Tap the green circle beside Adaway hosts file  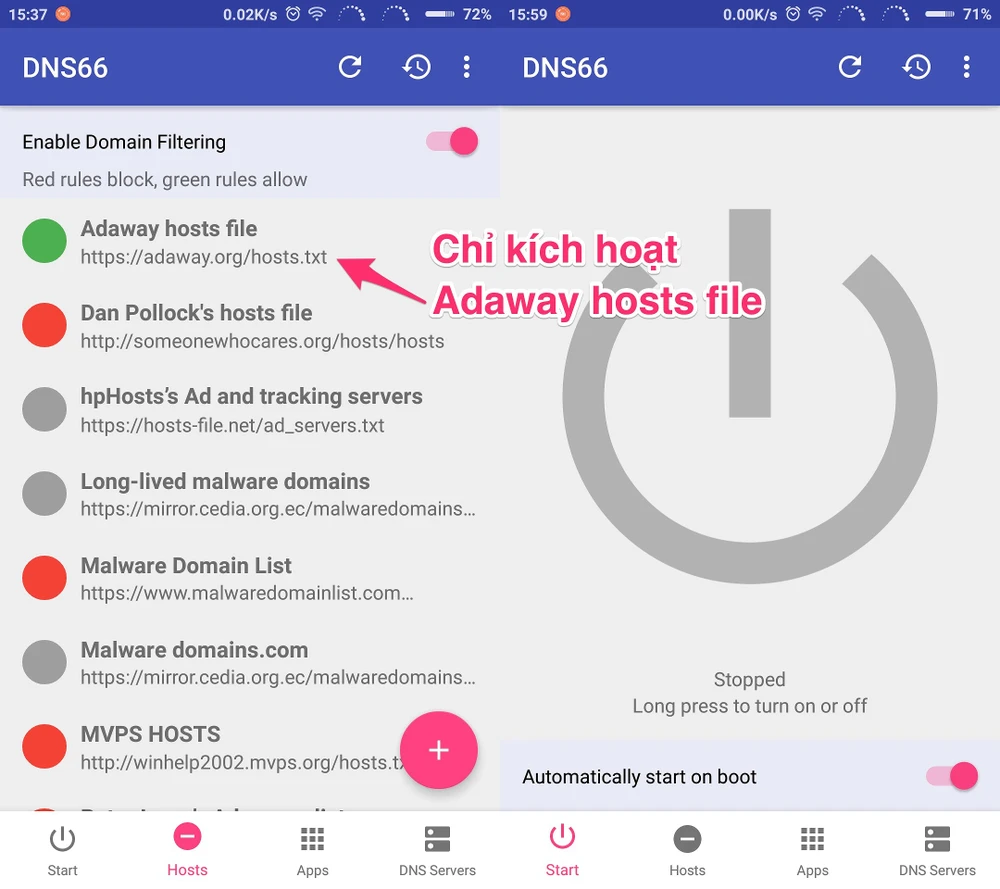coord(44,242)
